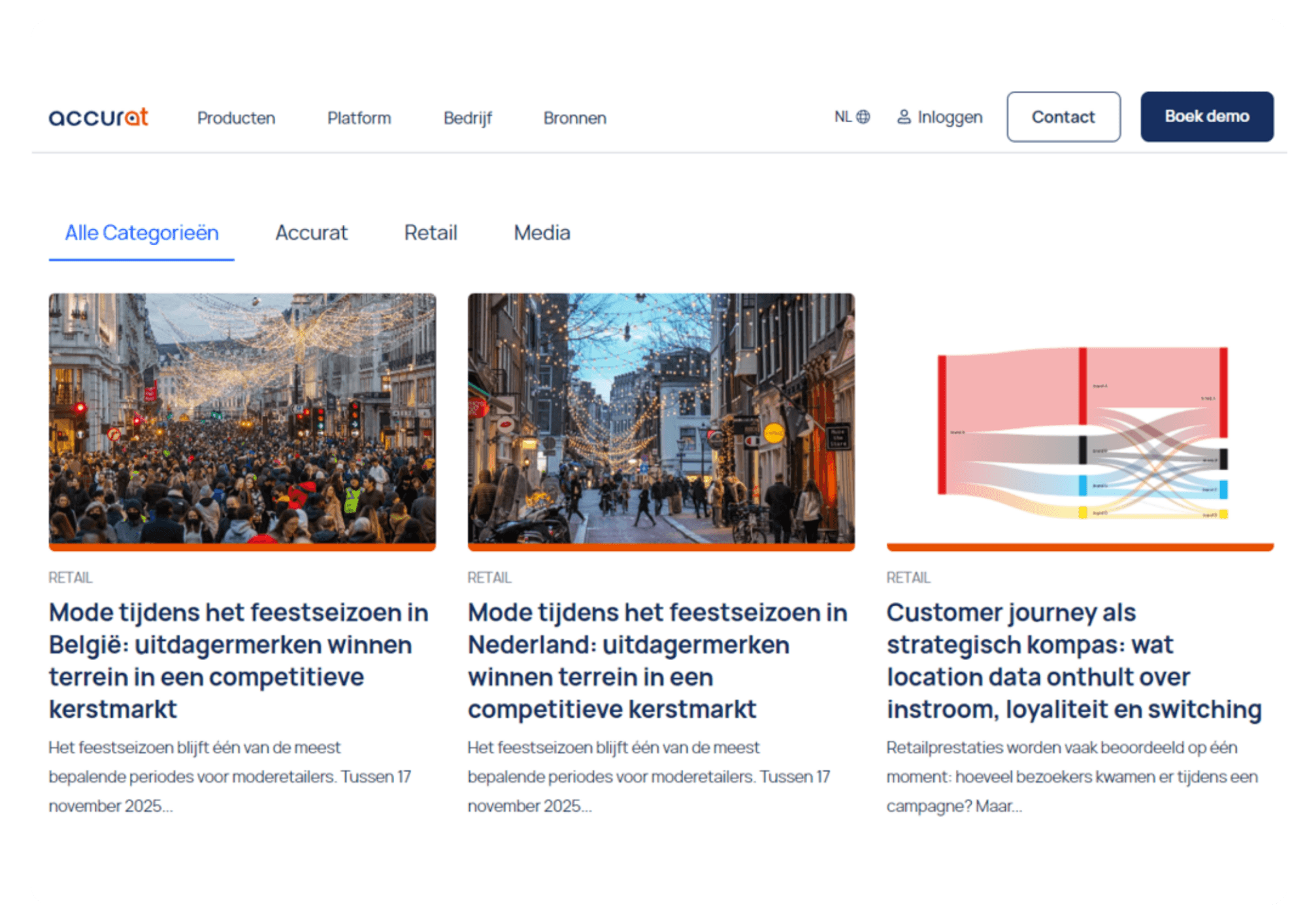
Task: Click the Boek demo button
Action: (1206, 117)
